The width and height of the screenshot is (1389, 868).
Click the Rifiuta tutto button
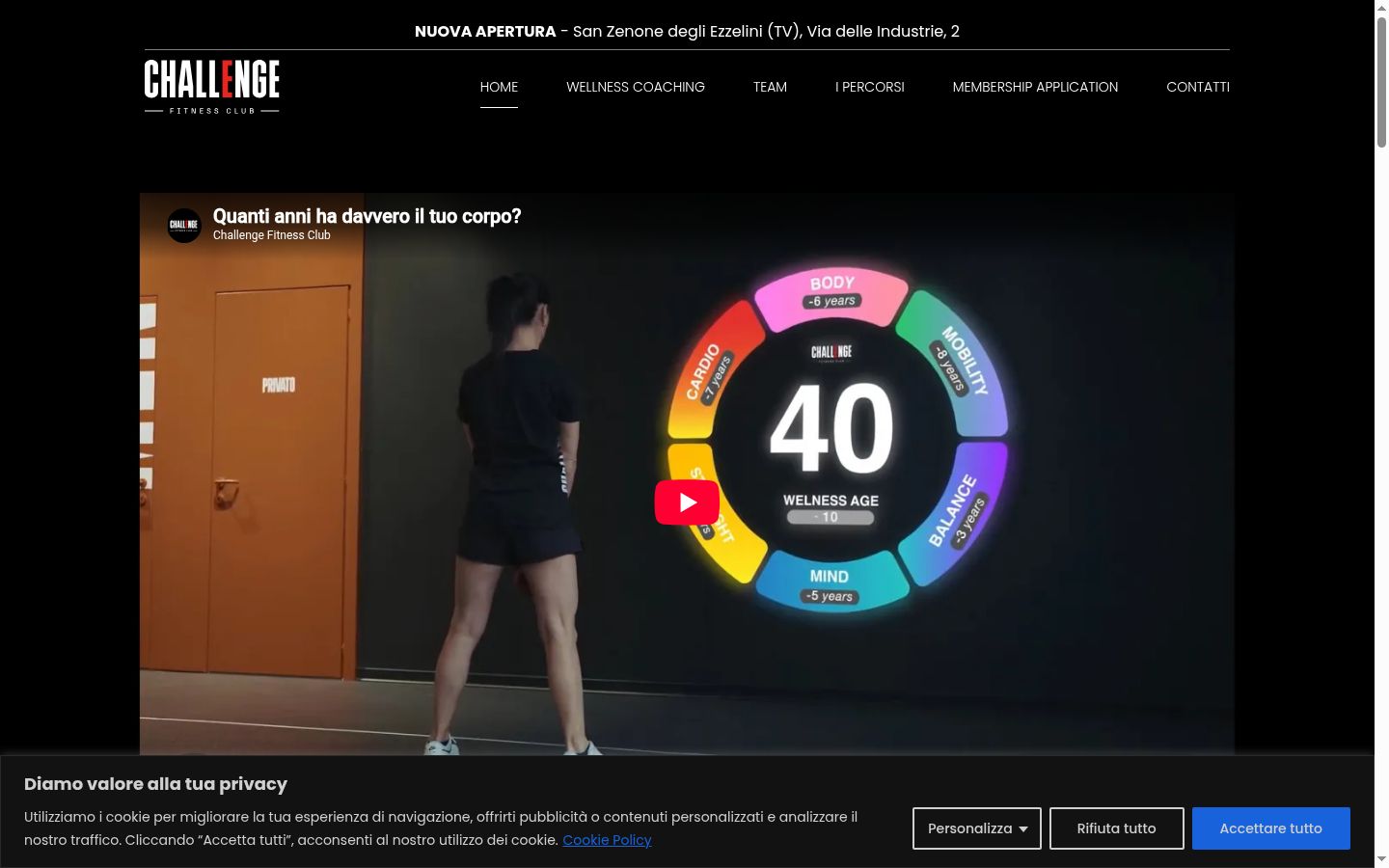click(x=1117, y=828)
